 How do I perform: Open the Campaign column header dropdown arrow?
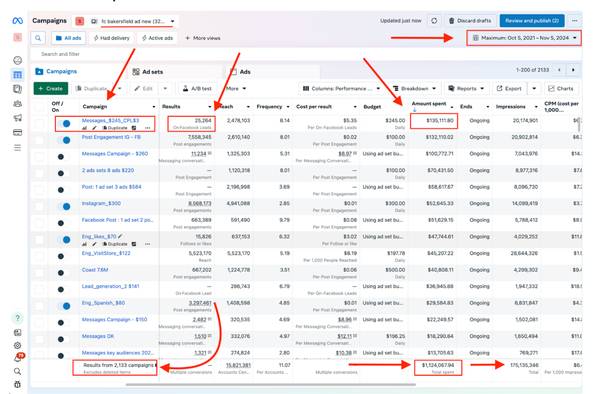coord(154,107)
